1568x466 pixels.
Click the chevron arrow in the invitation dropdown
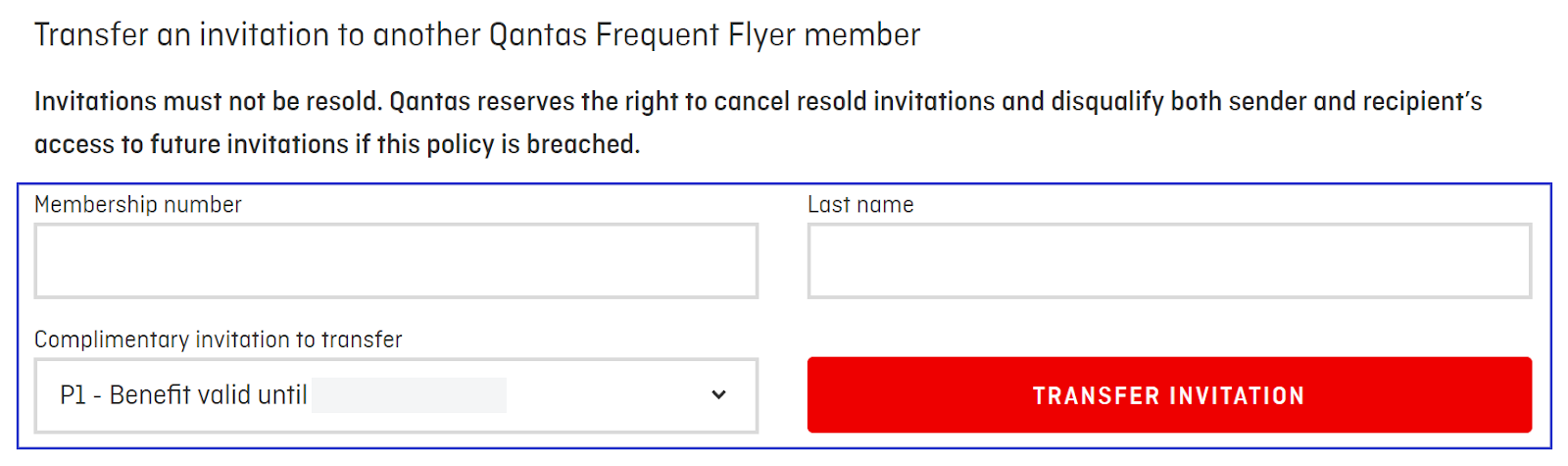pos(718,395)
